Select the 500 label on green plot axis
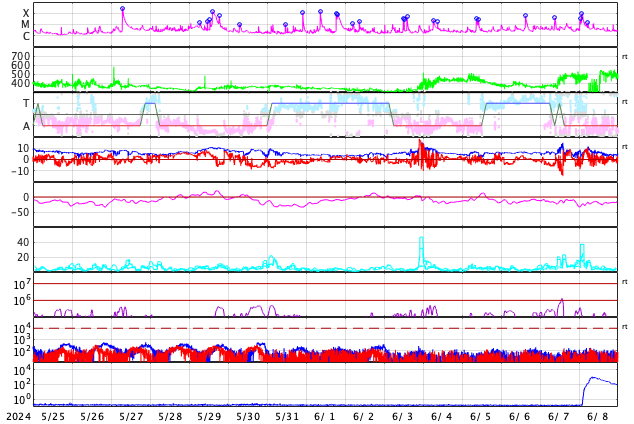 point(21,74)
